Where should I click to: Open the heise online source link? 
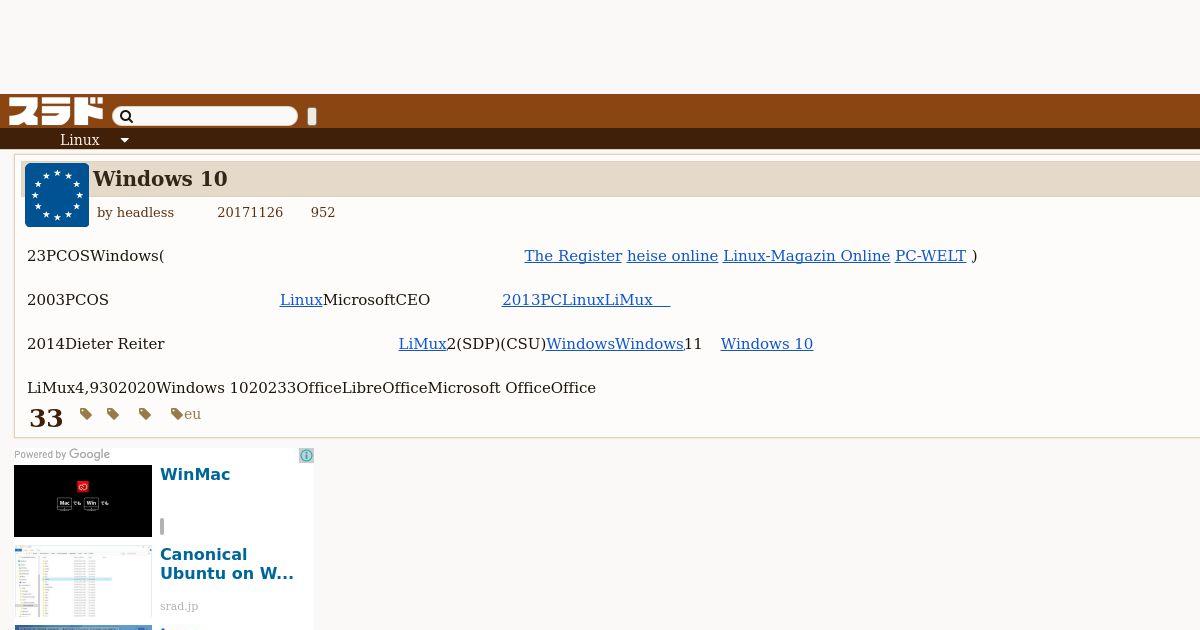672,256
